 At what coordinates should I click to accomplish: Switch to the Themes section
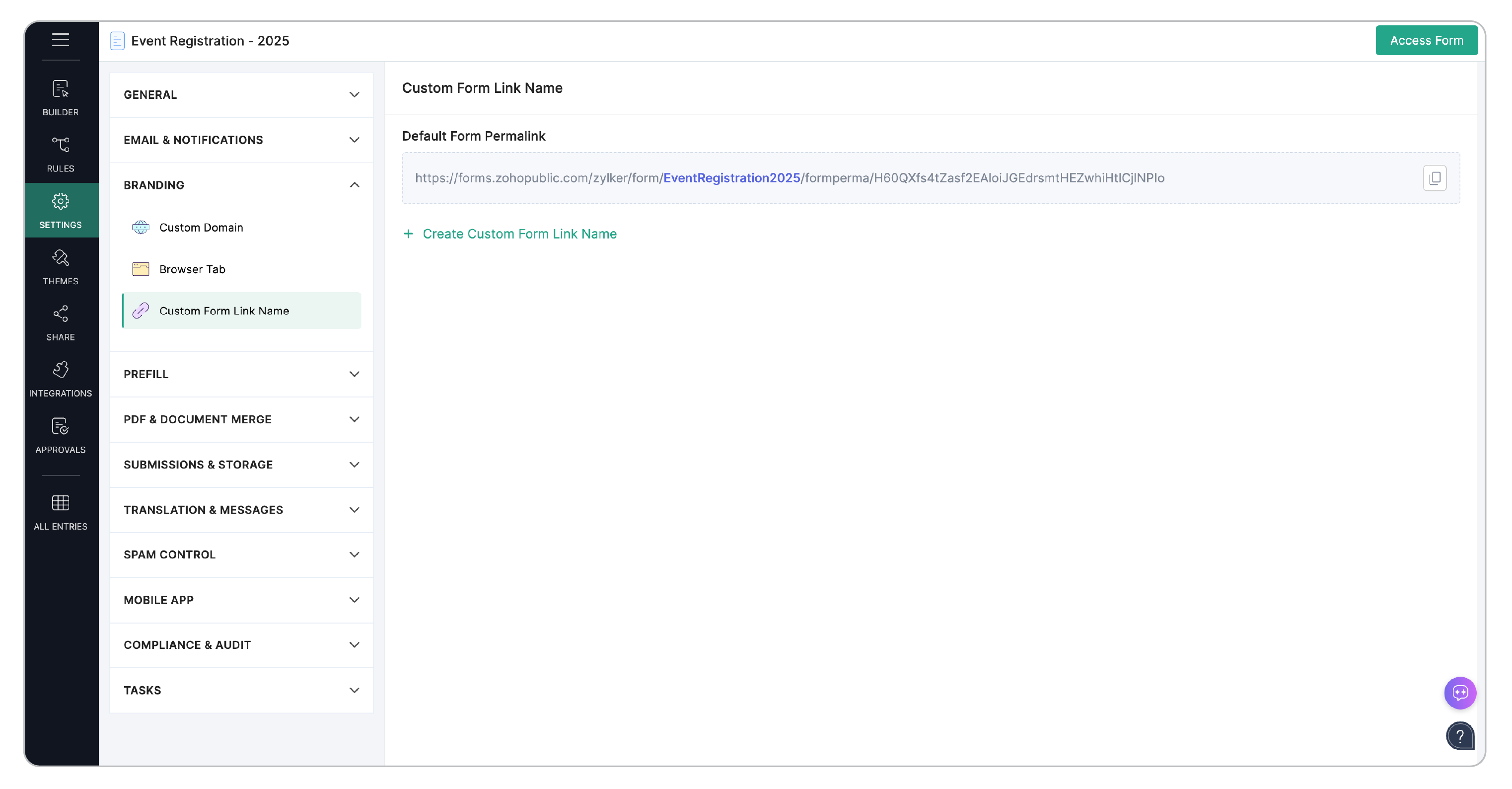61,266
